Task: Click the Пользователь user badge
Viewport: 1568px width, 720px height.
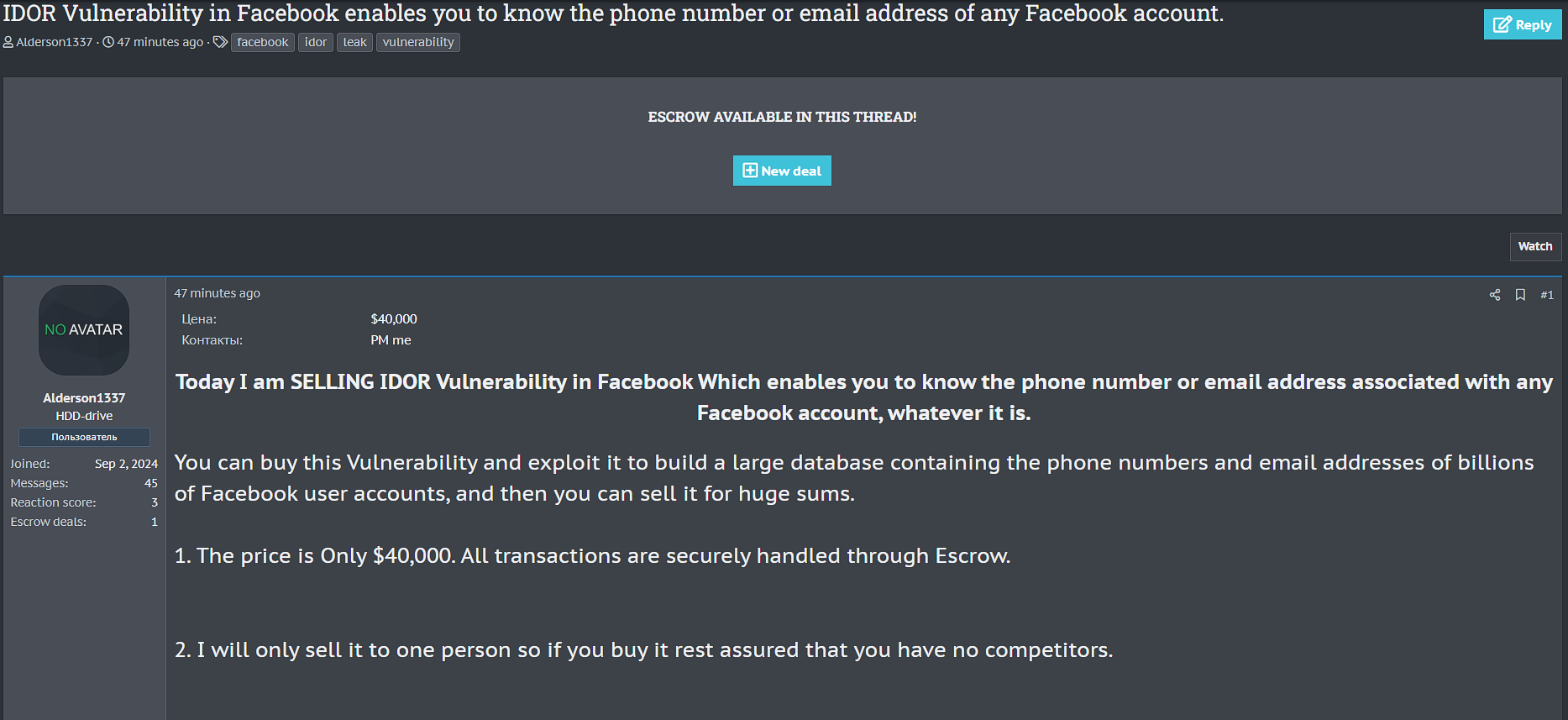Action: [83, 437]
